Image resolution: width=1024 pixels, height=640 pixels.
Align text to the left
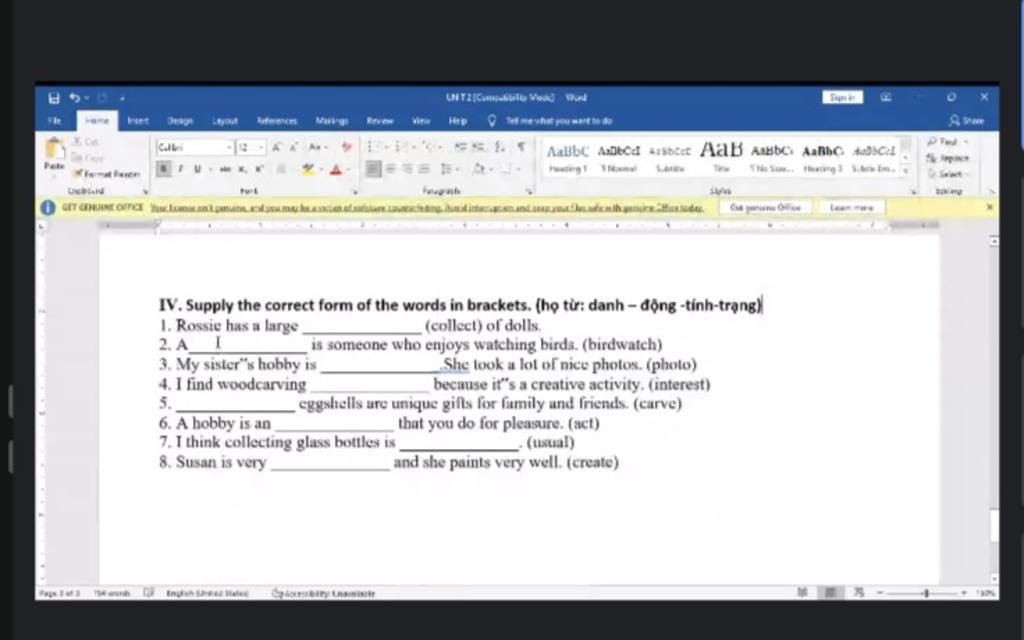[373, 169]
